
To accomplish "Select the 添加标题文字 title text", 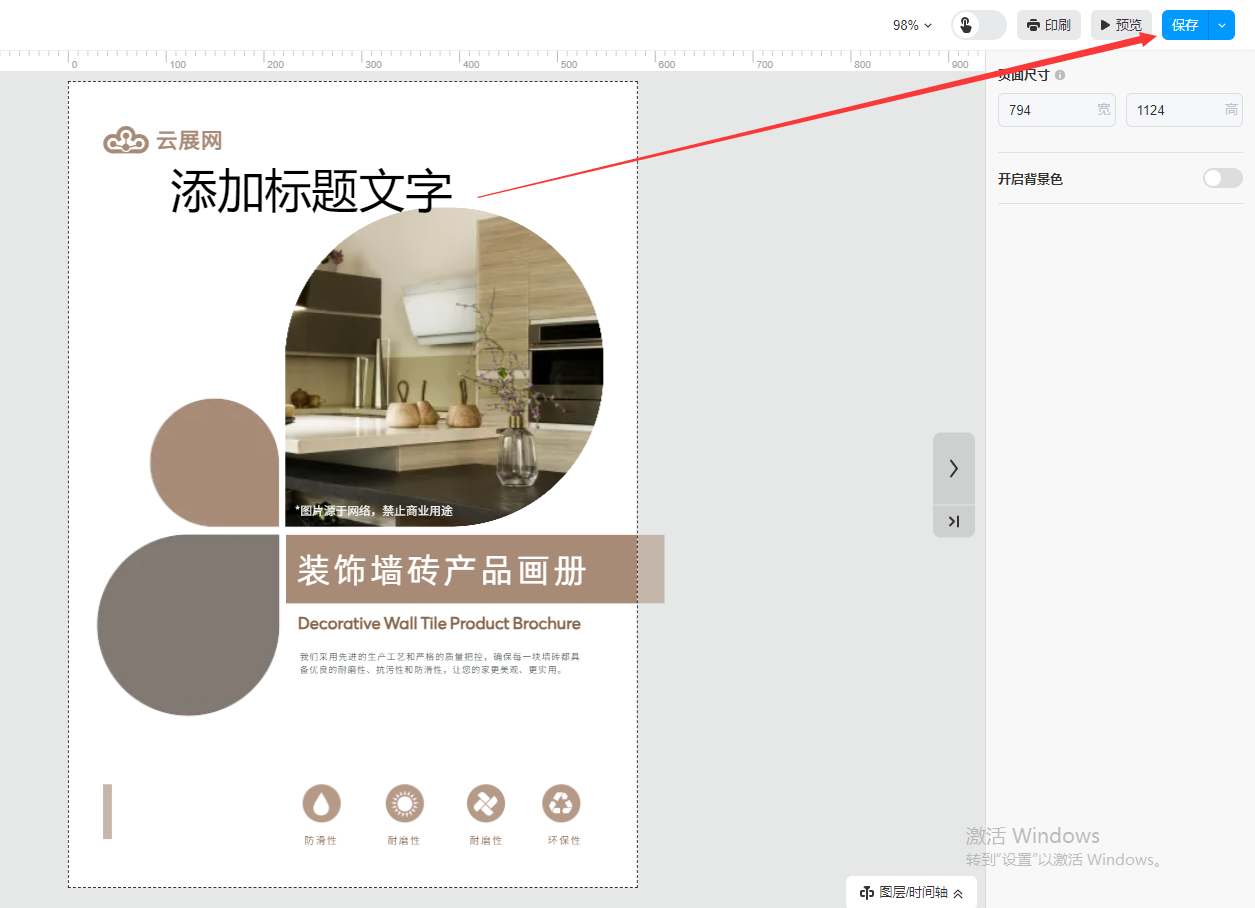I will click(311, 191).
